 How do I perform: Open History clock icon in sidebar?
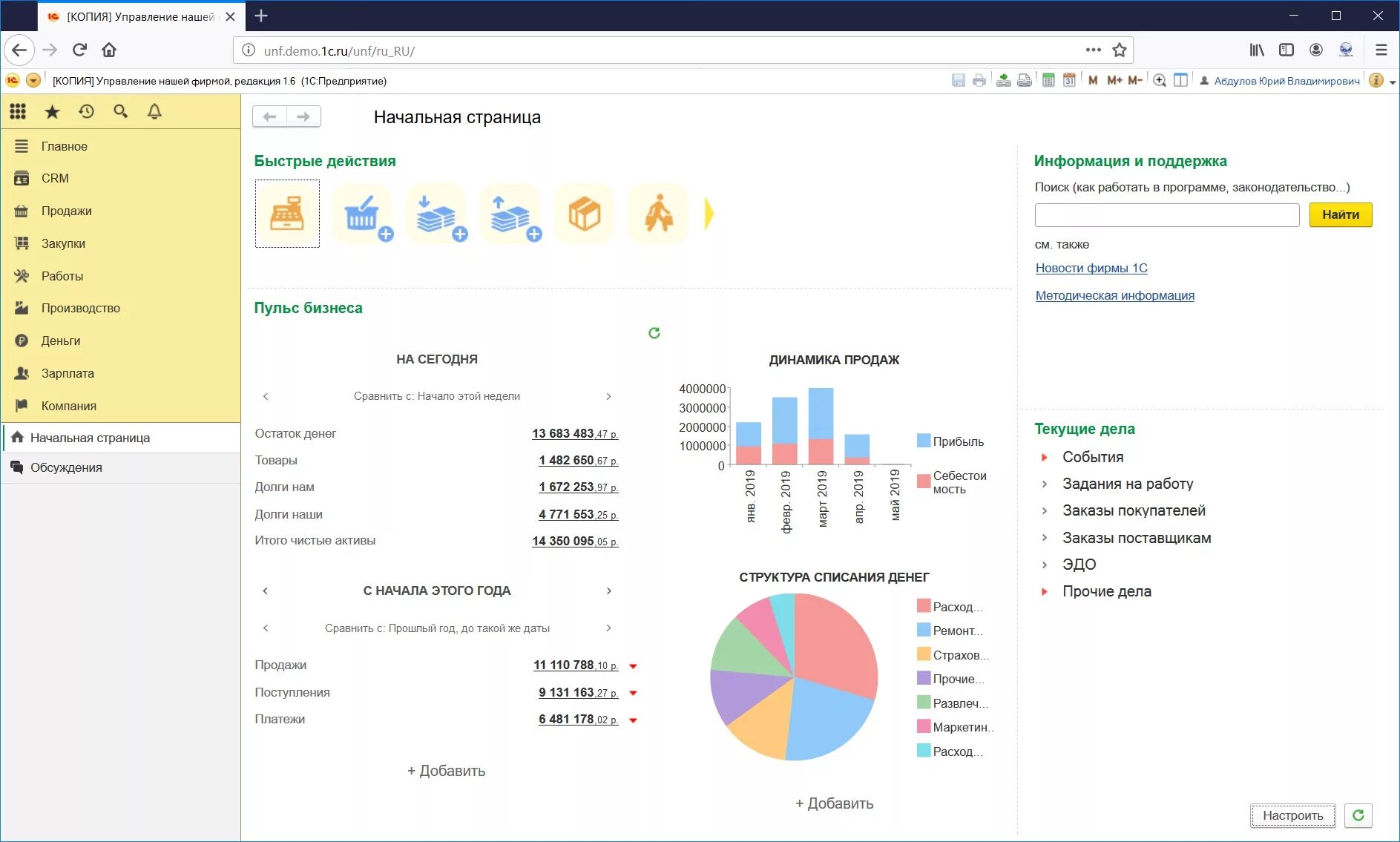(x=86, y=111)
